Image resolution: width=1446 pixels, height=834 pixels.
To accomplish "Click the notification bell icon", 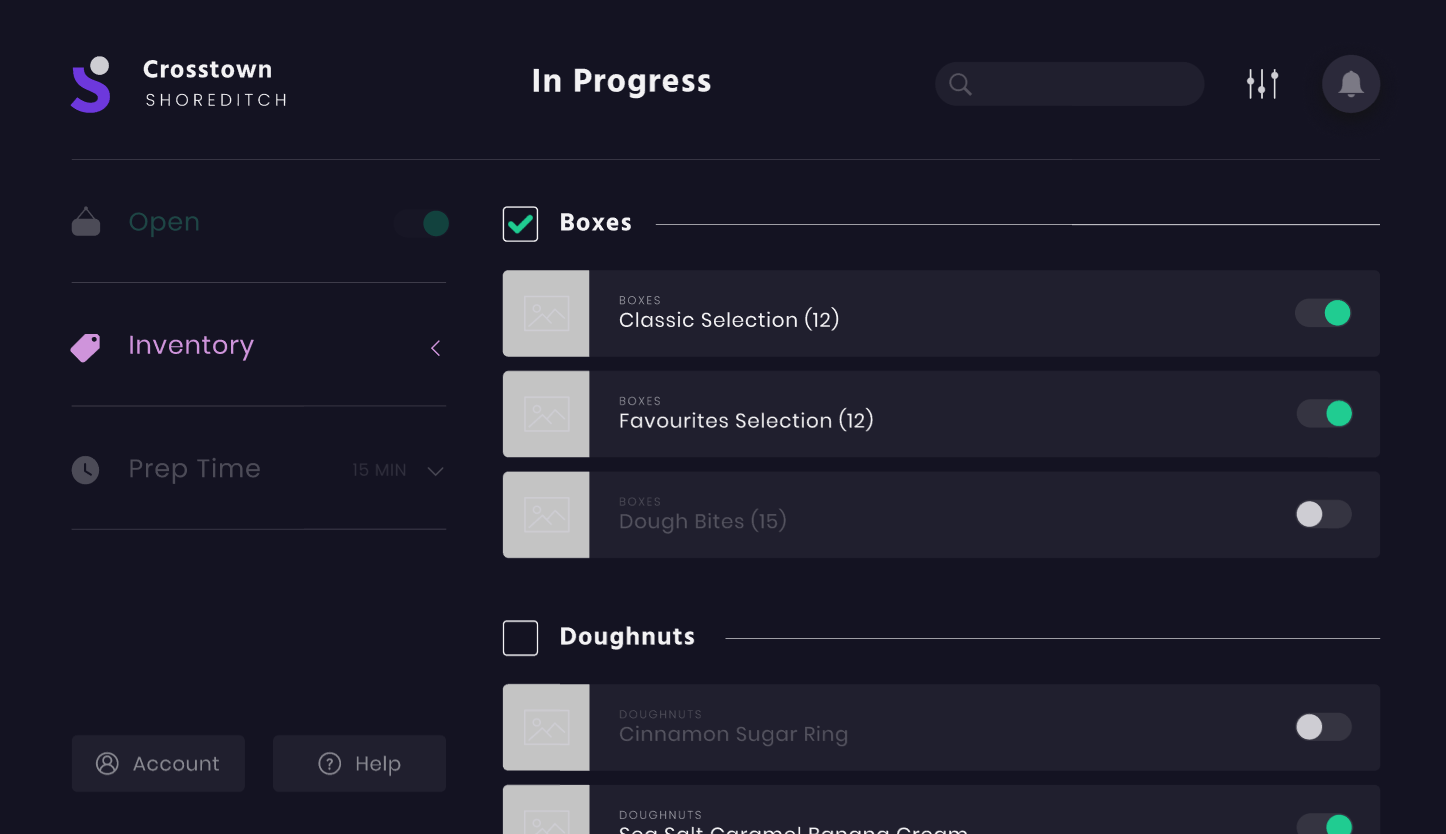I will point(1351,84).
